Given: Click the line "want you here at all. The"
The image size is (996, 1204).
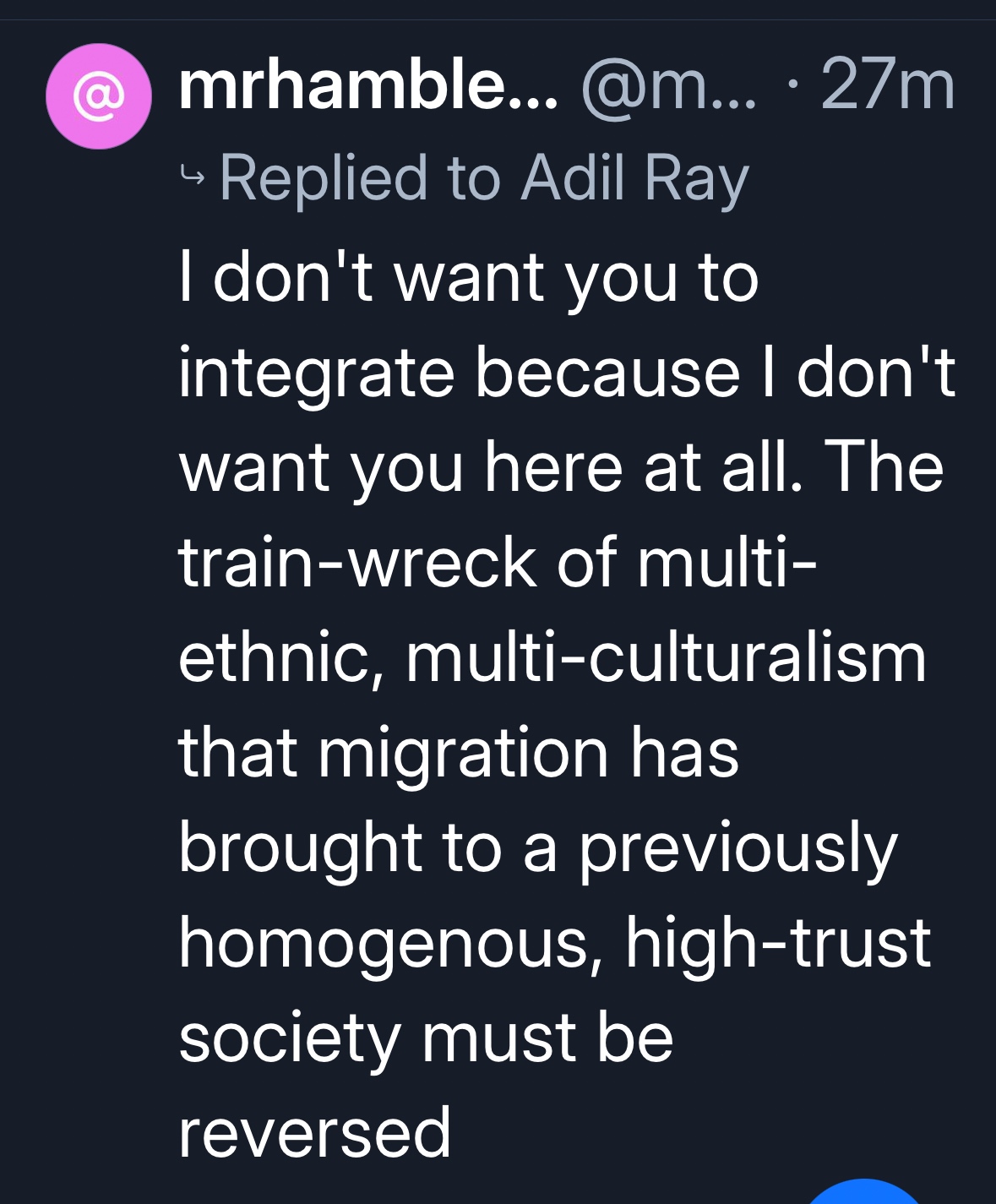Looking at the screenshot, I should (x=561, y=467).
